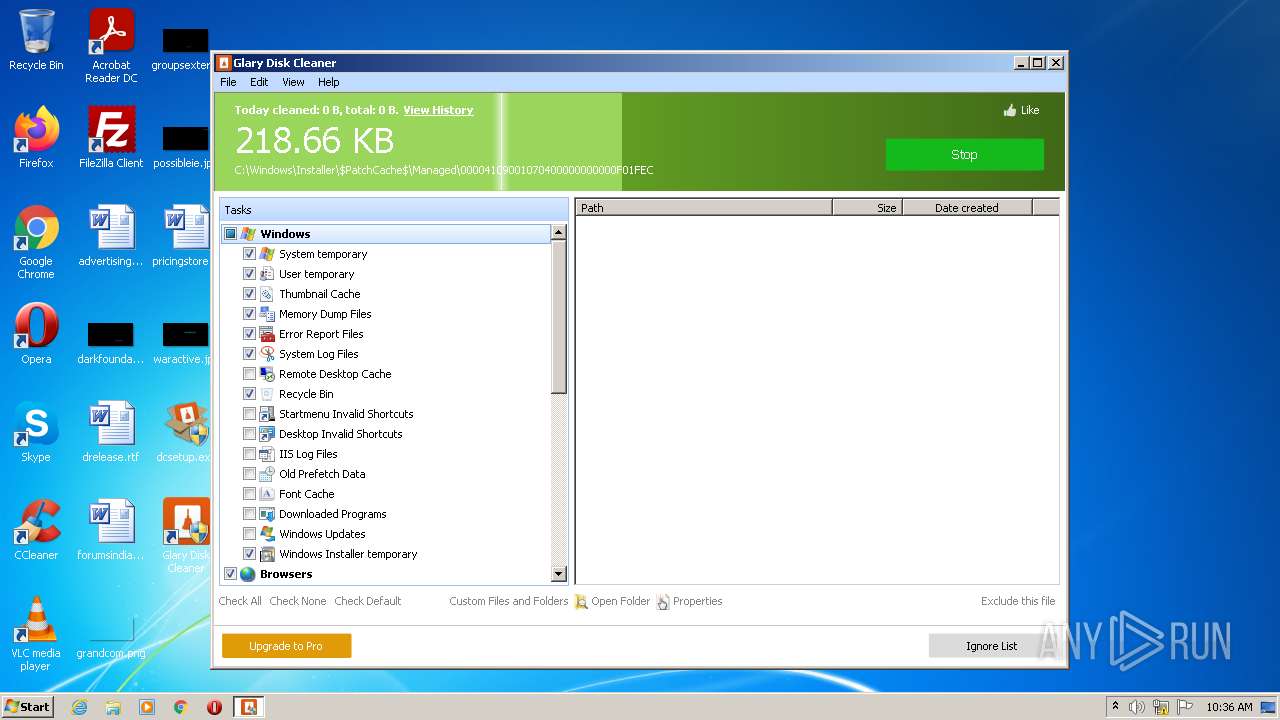The image size is (1280, 720).
Task: Click the System Log Files icon
Action: 267,354
